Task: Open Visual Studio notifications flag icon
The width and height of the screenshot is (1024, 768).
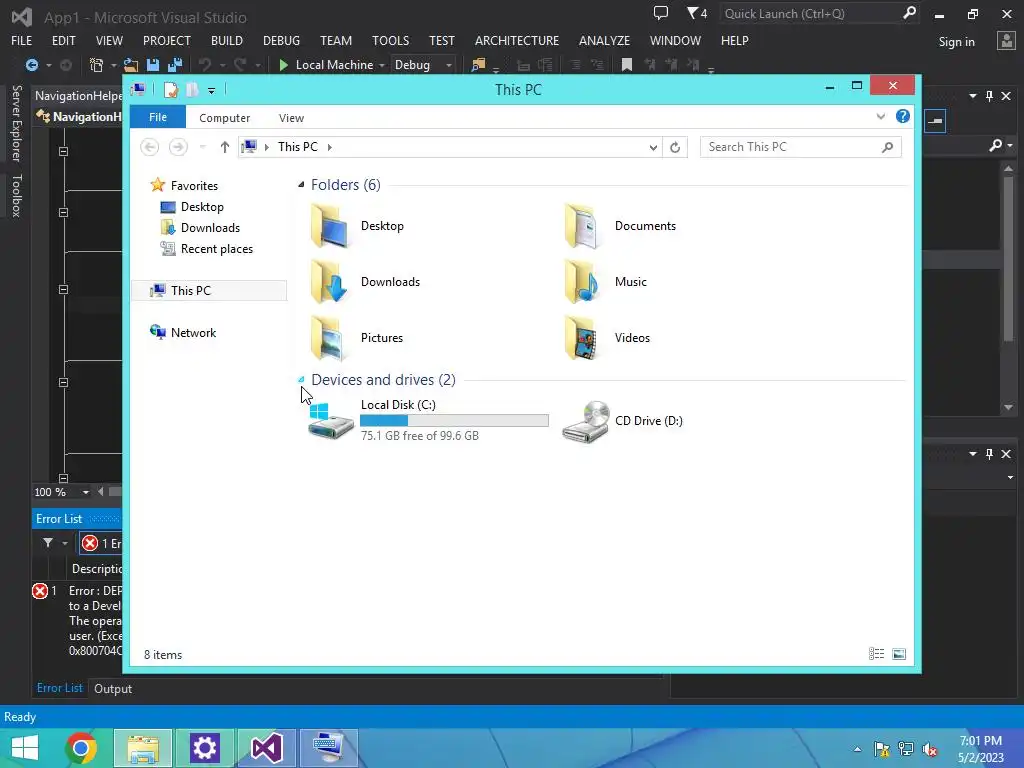Action: tap(697, 13)
